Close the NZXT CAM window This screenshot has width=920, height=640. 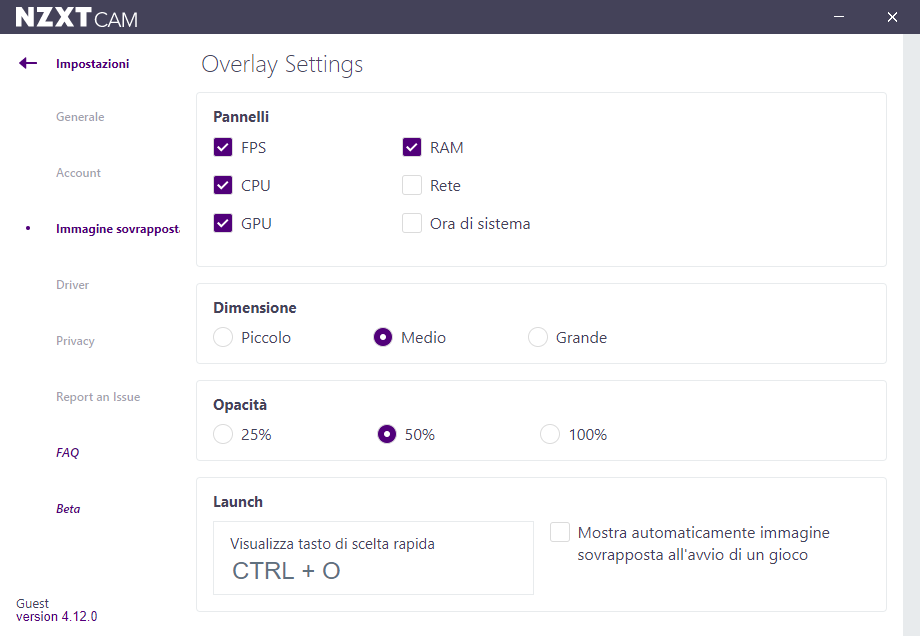click(x=892, y=17)
